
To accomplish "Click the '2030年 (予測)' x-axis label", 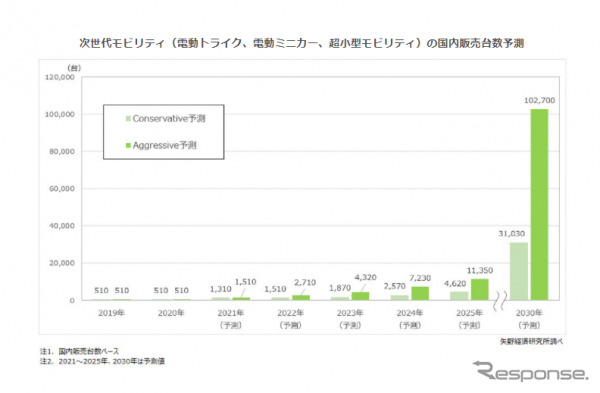I will [x=529, y=319].
